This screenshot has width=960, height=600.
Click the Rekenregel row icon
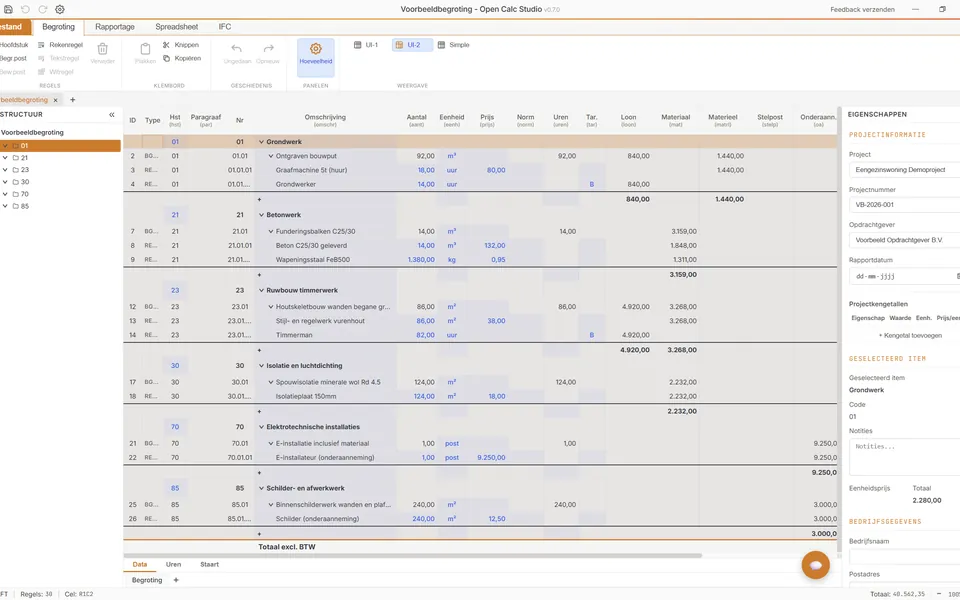[x=41, y=45]
